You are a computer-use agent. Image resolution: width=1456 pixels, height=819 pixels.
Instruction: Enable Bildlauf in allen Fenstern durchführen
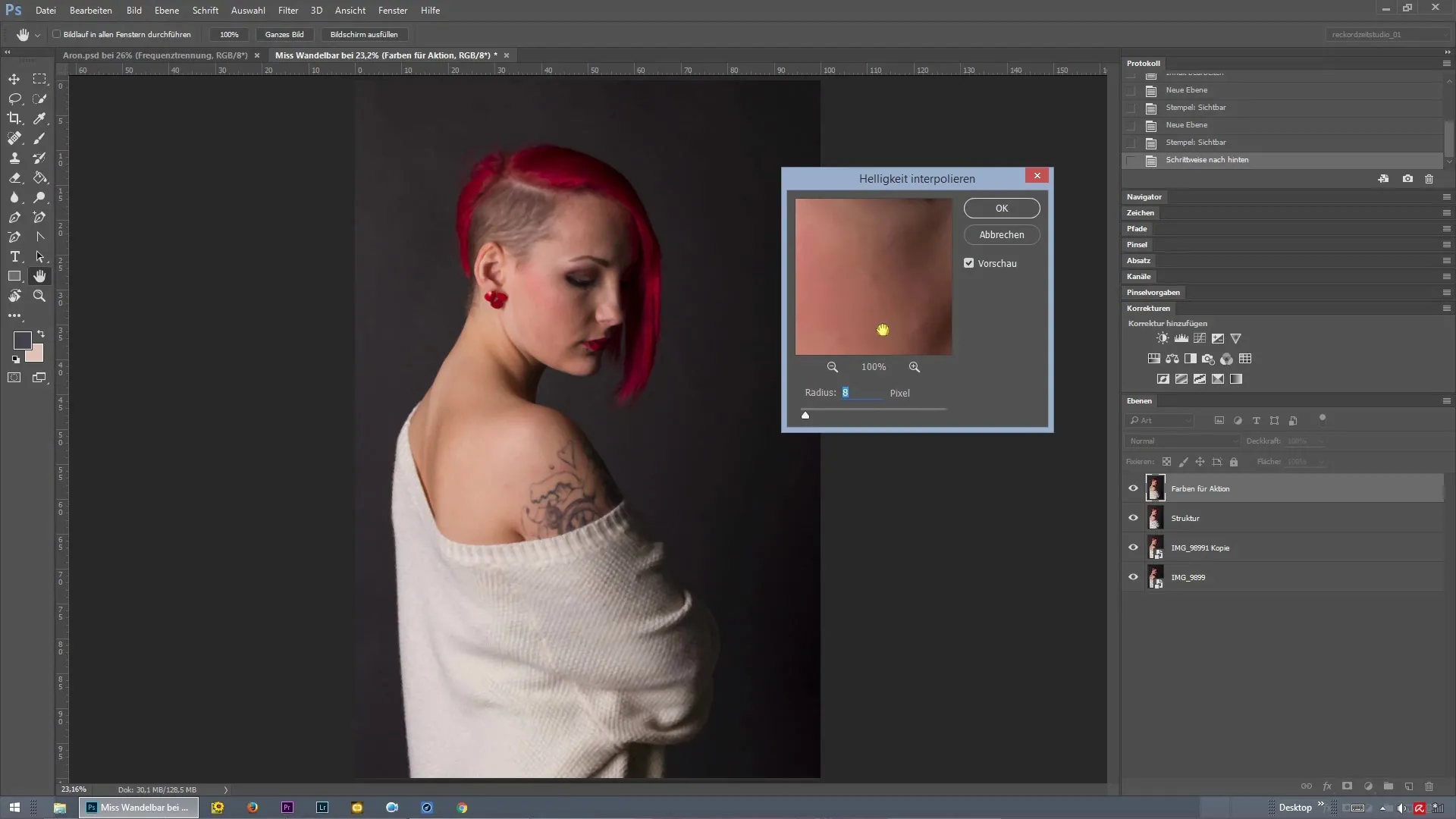click(x=57, y=34)
